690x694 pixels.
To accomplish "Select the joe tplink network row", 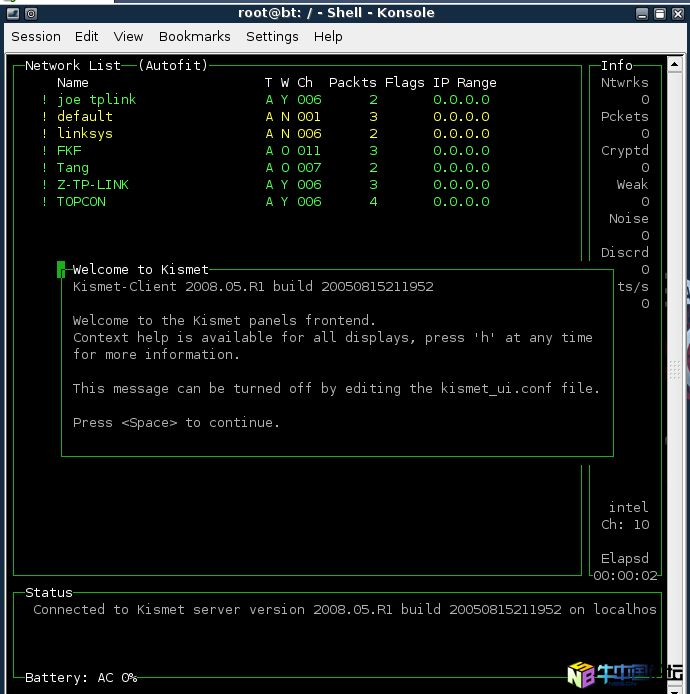I will [96, 100].
